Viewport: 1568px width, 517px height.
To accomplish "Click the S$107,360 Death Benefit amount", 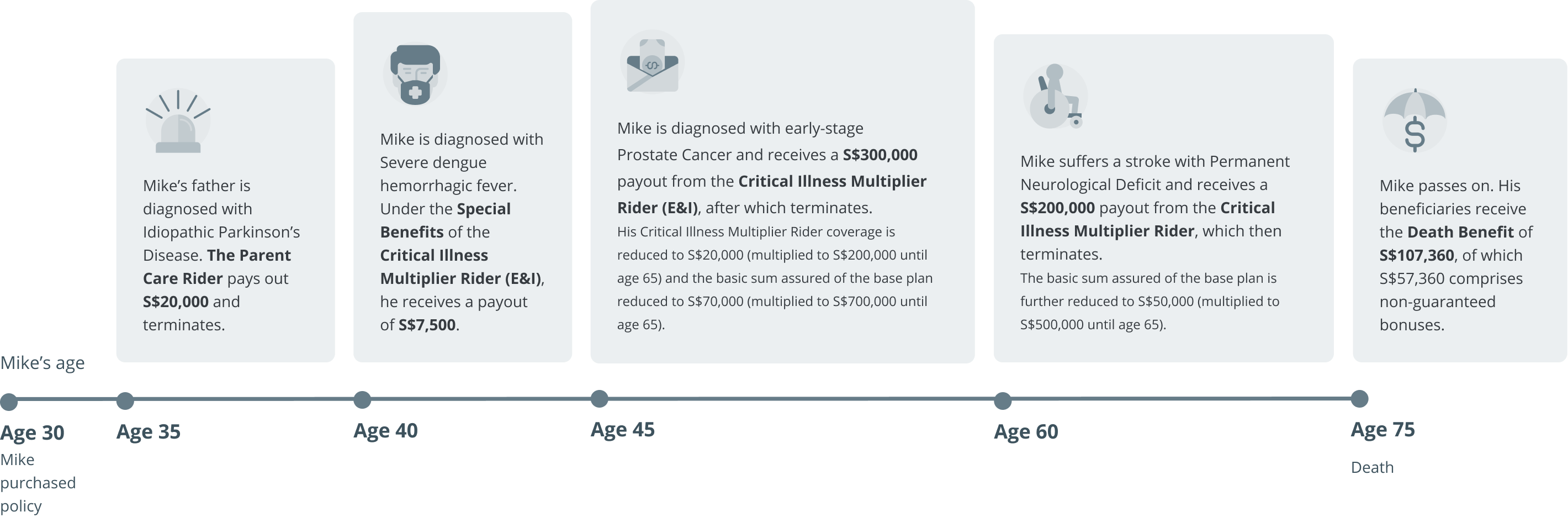I will tap(1416, 255).
